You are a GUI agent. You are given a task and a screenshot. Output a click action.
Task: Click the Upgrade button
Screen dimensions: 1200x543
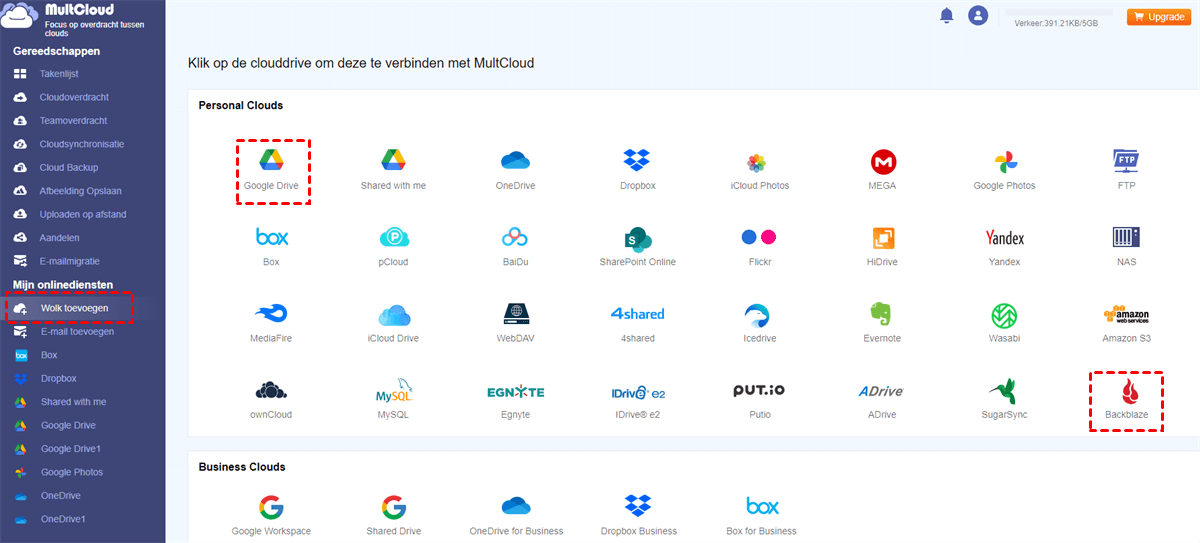coord(1159,17)
